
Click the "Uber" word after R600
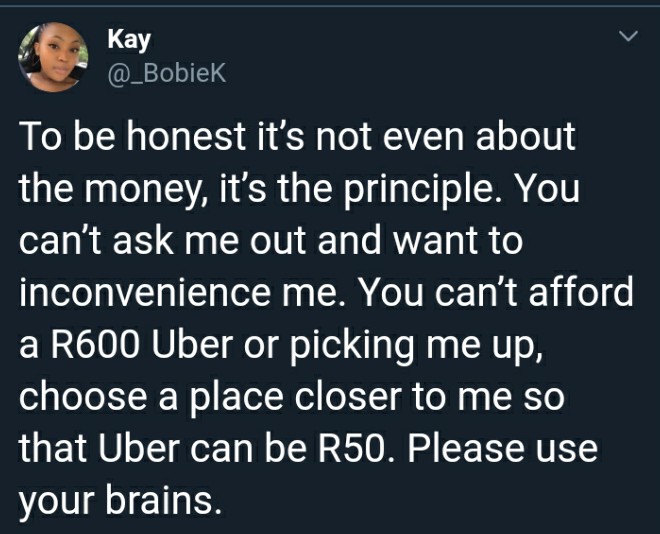click(x=192, y=344)
